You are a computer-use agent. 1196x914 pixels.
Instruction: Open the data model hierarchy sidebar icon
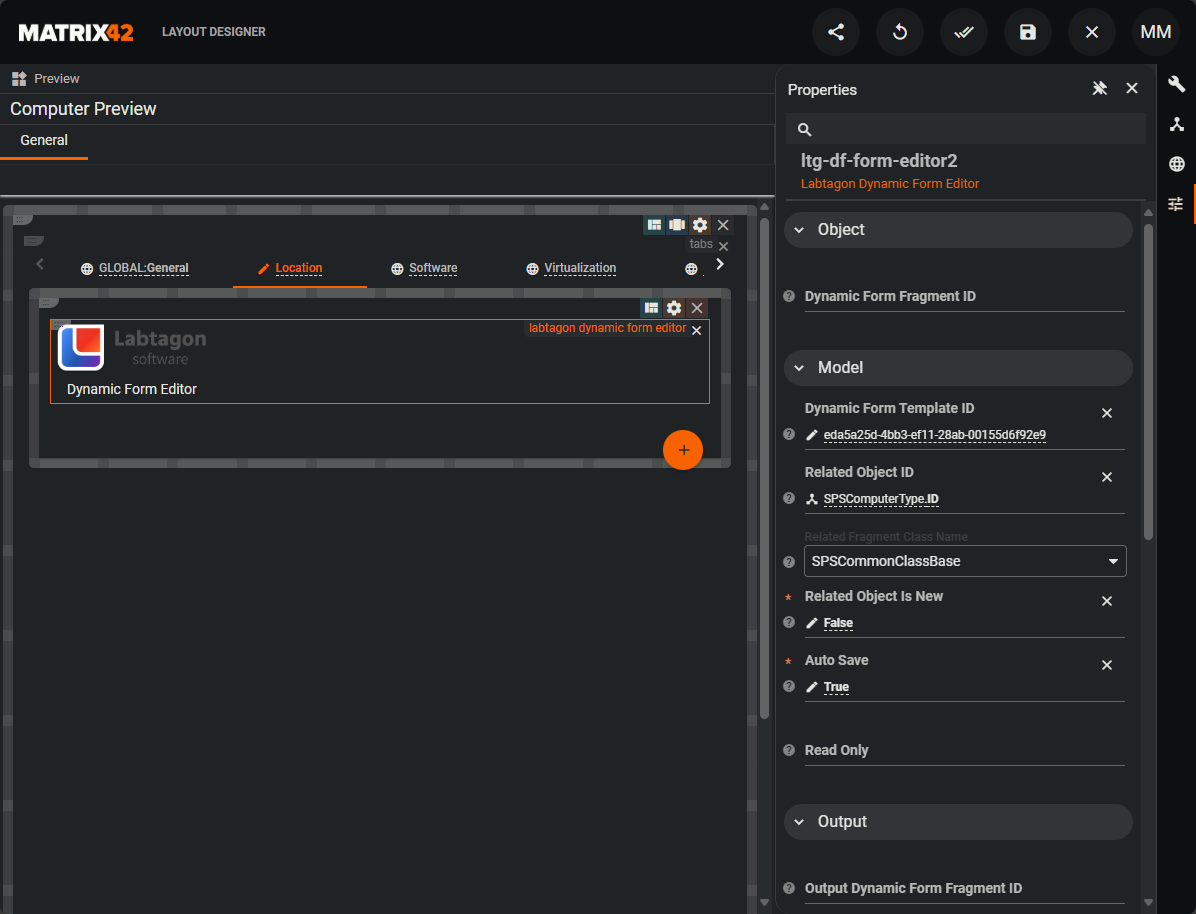point(1177,124)
